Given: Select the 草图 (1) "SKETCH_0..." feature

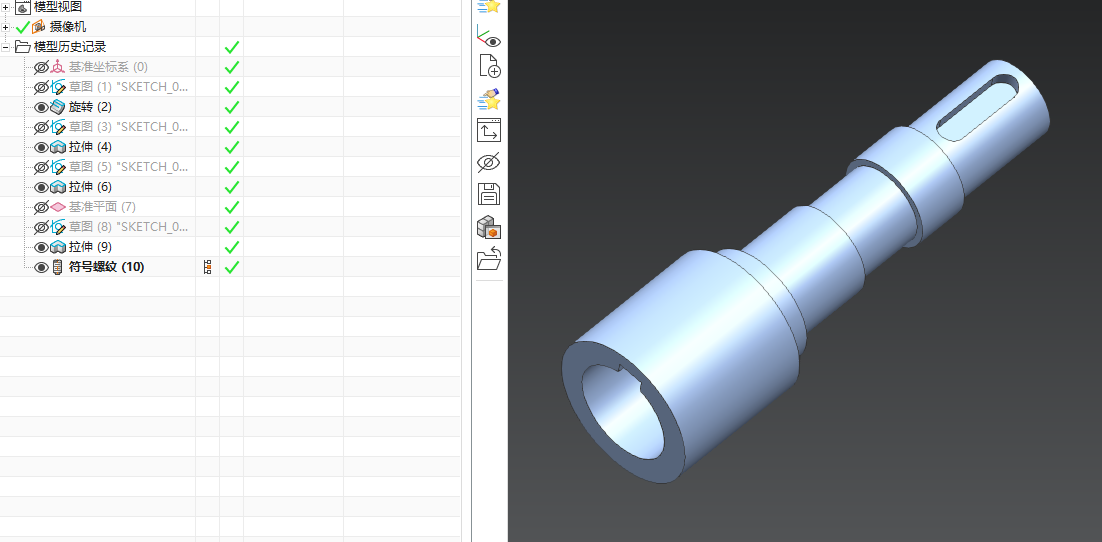Looking at the screenshot, I should click(129, 87).
